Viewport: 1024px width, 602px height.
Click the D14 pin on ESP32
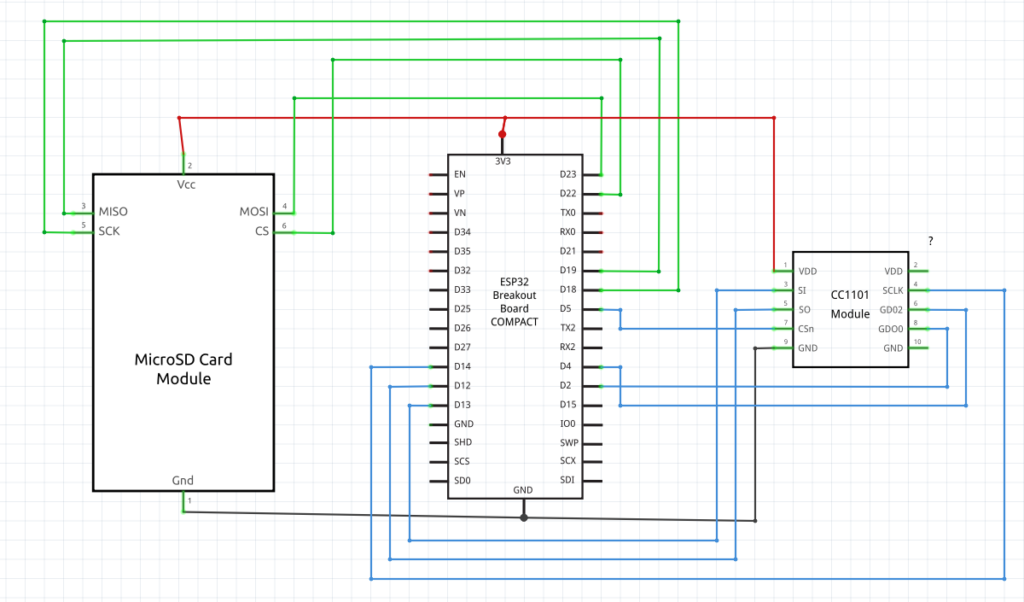coord(462,366)
